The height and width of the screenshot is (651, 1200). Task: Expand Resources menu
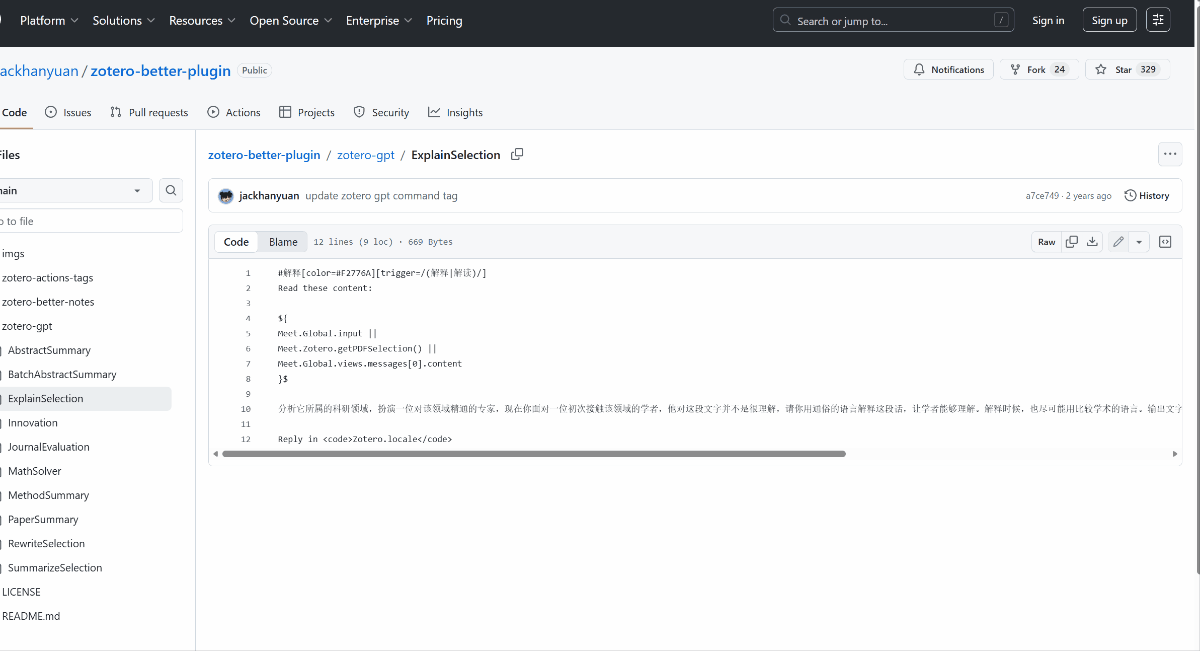tap(202, 20)
